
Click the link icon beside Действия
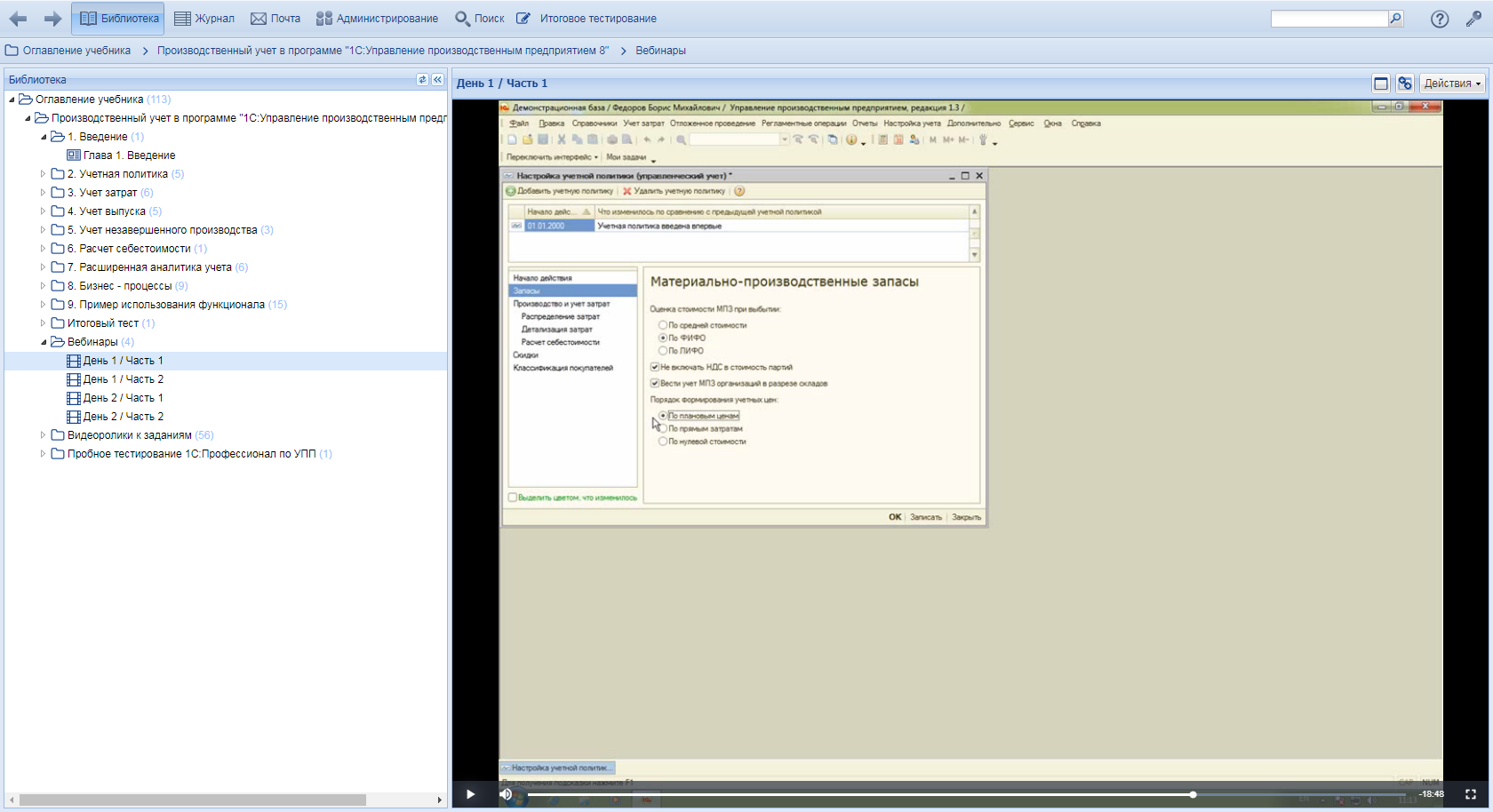[x=1404, y=84]
